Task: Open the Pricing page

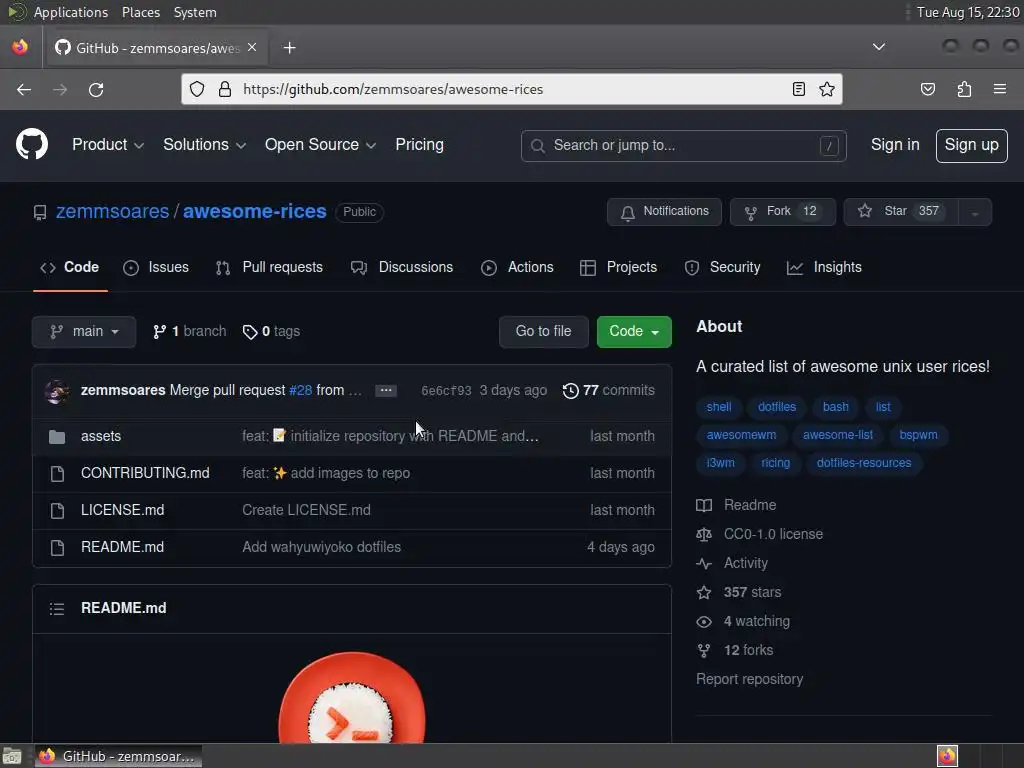Action: (419, 144)
